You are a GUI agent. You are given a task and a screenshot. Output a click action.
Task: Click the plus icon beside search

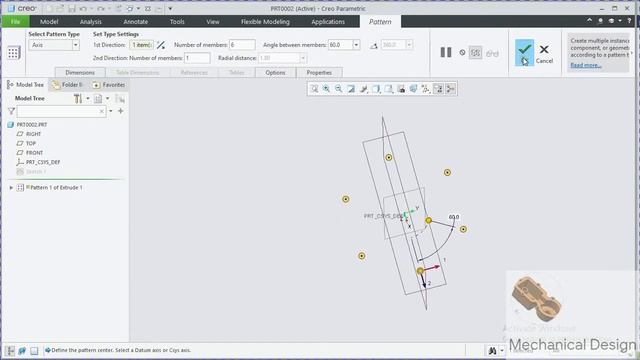point(121,111)
